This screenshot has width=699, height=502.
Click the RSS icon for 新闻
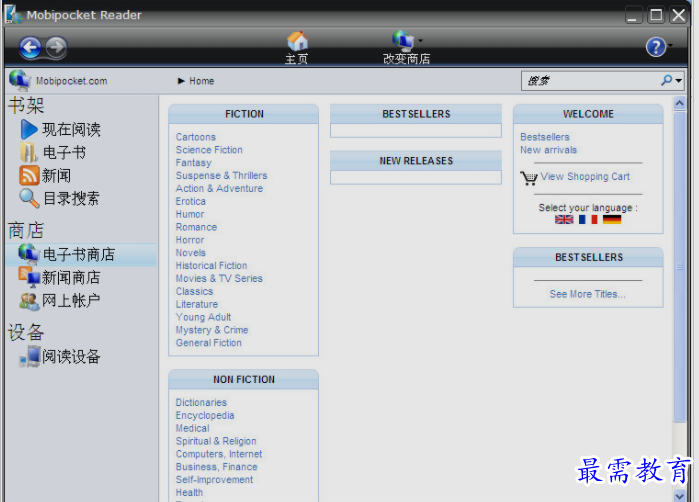(29, 175)
